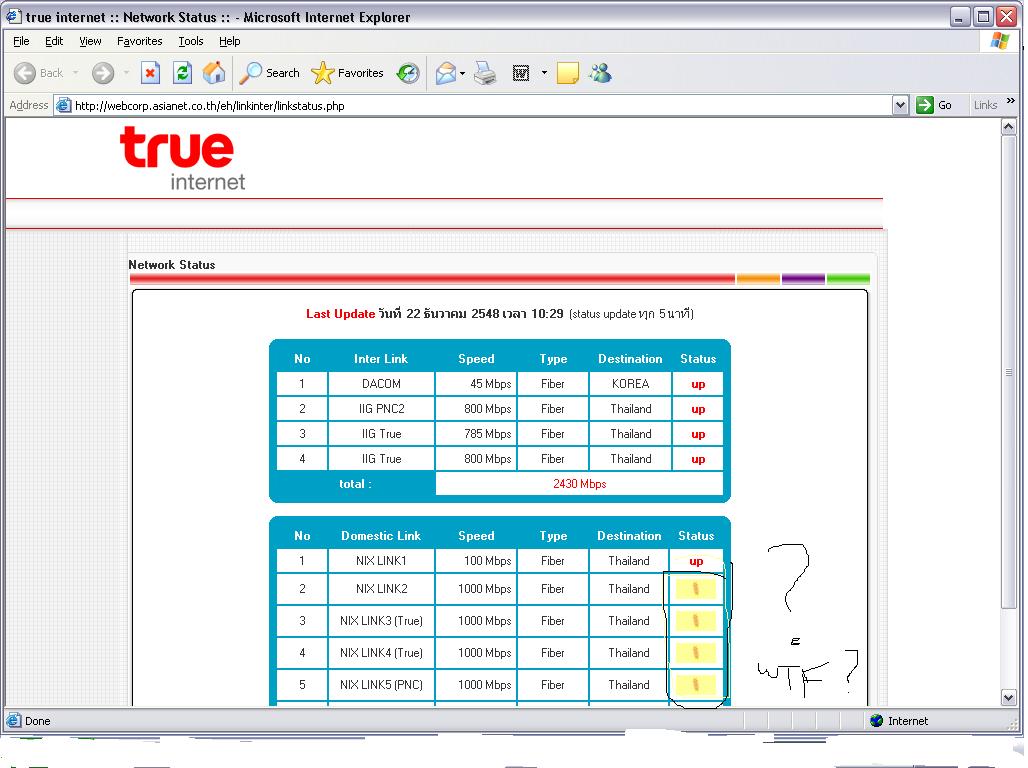The height and width of the screenshot is (768, 1028).
Task: Expand the address bar dropdown
Action: tap(901, 105)
